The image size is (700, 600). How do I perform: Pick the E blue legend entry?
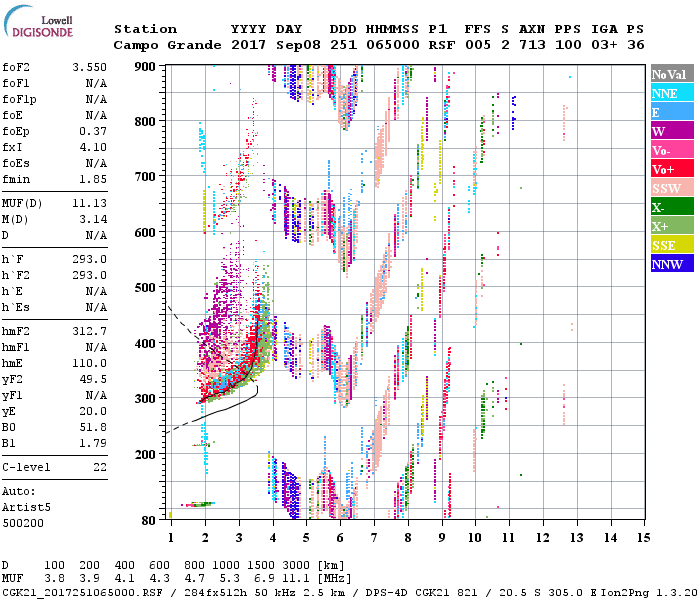tap(672, 112)
